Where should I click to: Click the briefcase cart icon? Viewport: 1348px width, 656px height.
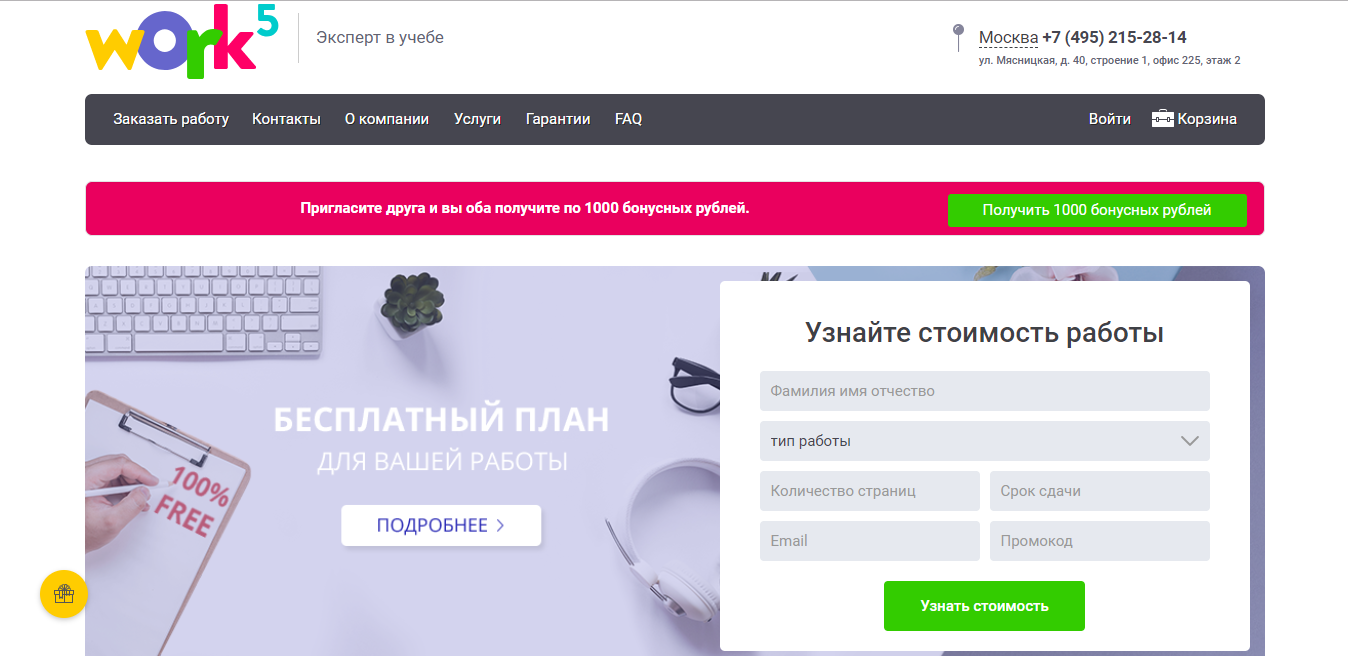(x=1162, y=119)
